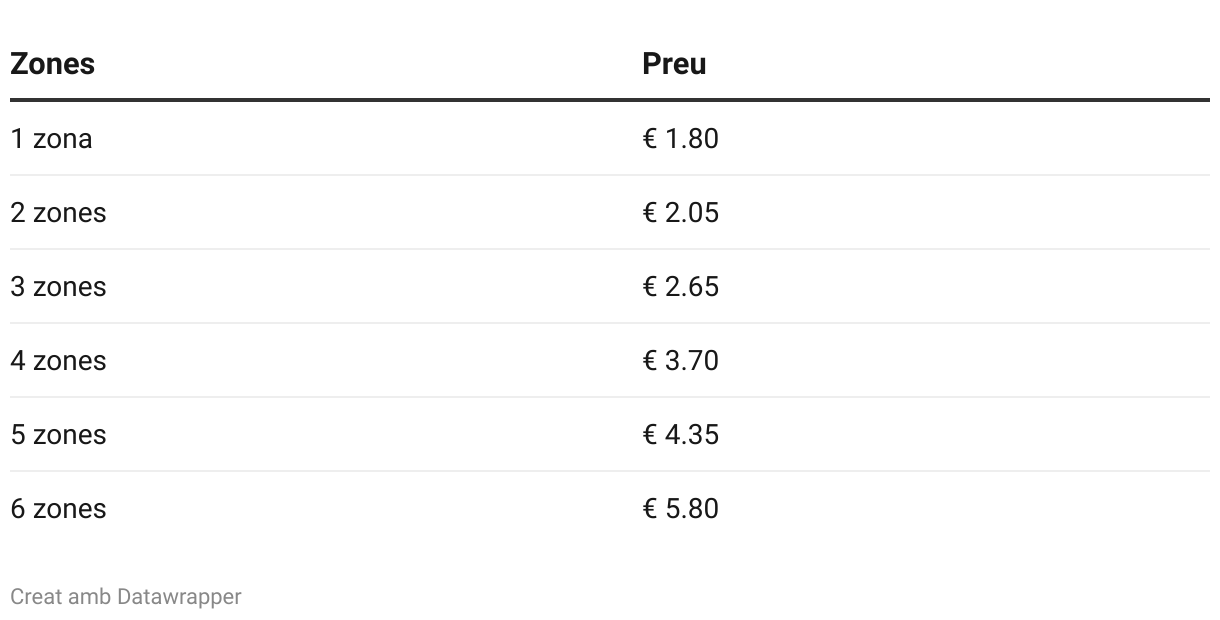The height and width of the screenshot is (620, 1220).
Task: Click the € 4.35 price
Action: (680, 435)
